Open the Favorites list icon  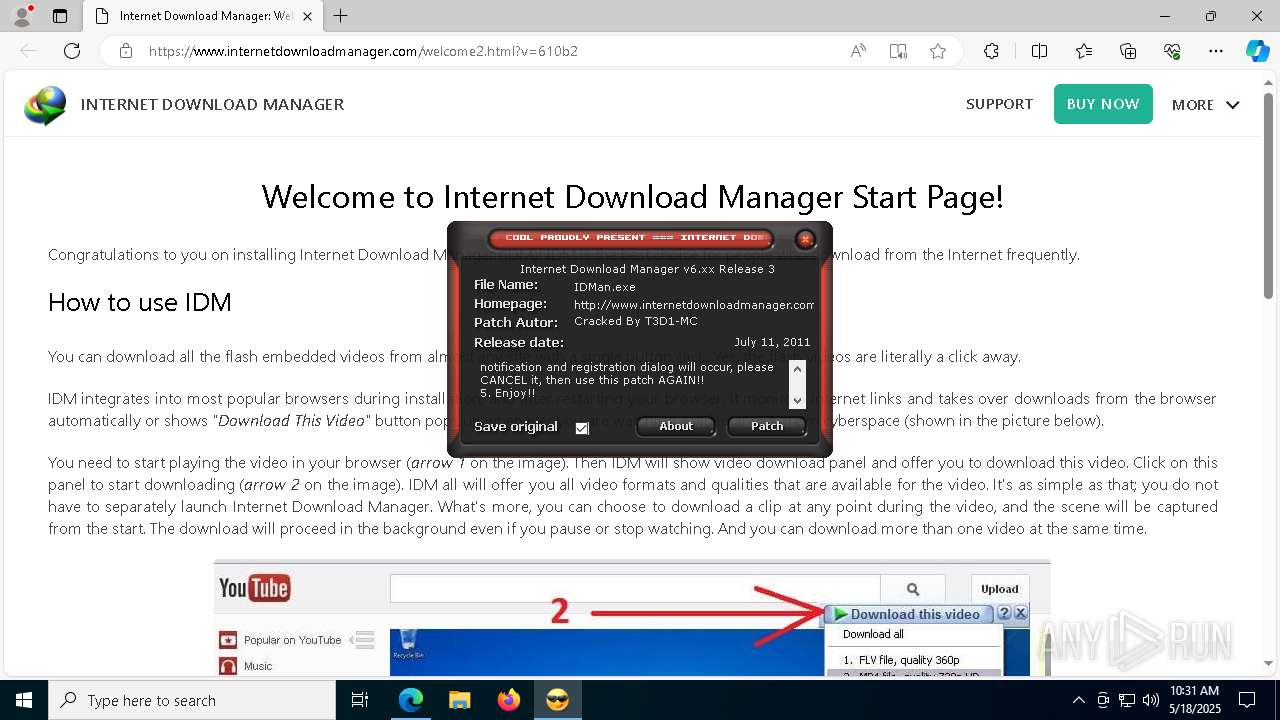pos(1084,51)
